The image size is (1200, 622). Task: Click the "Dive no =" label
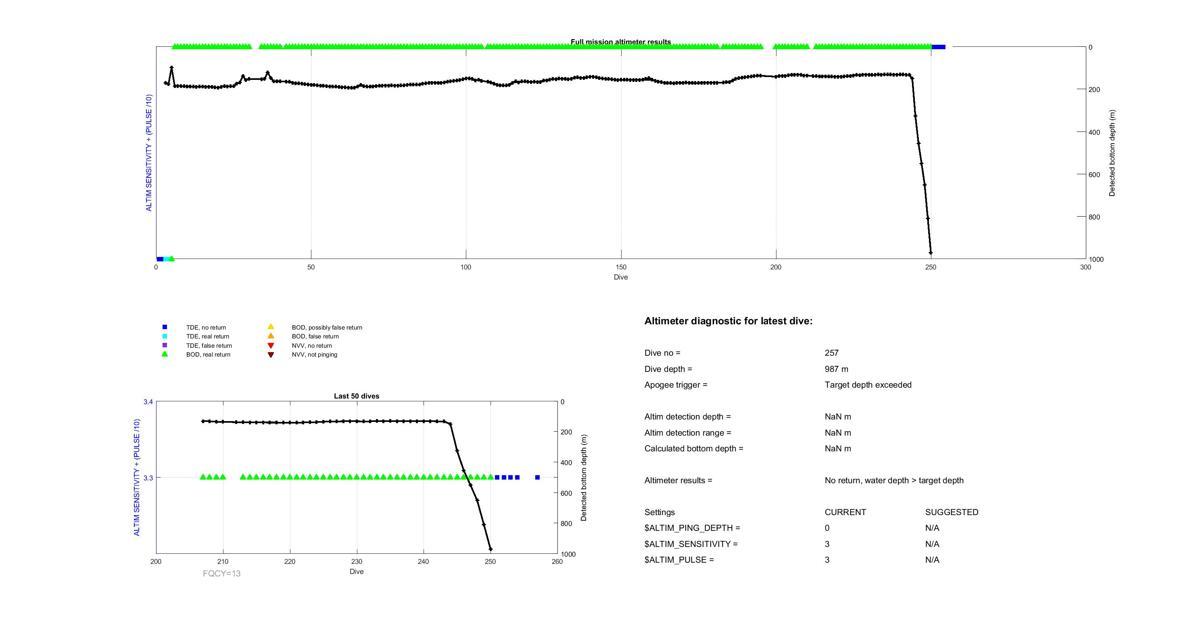click(663, 353)
